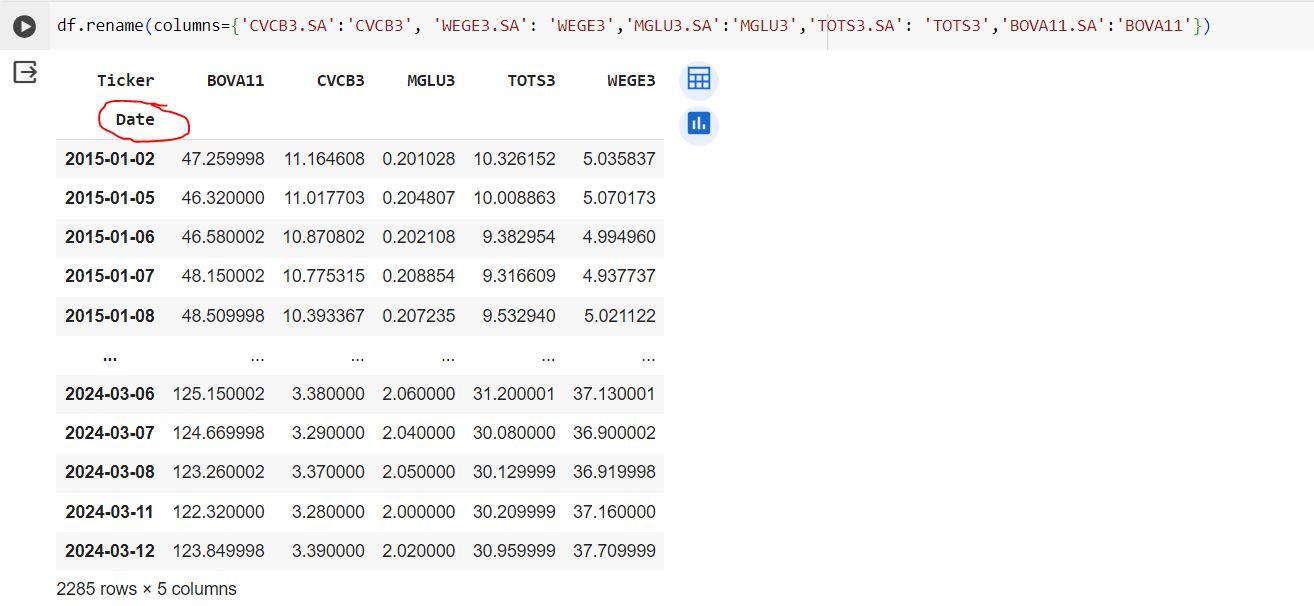
Task: Select the 2015-01-07 row index
Action: point(110,276)
